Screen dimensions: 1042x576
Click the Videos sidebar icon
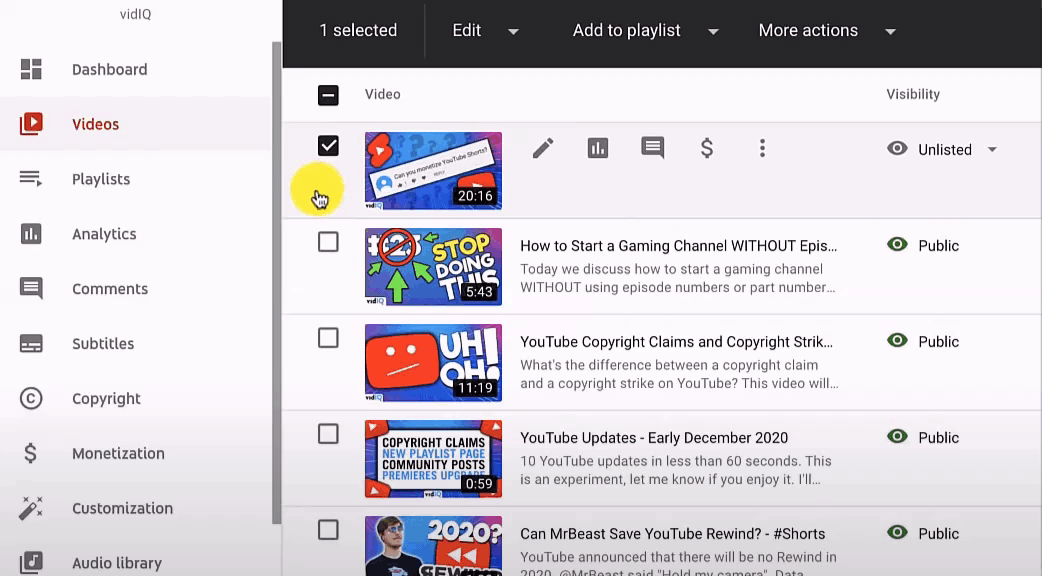pos(31,124)
